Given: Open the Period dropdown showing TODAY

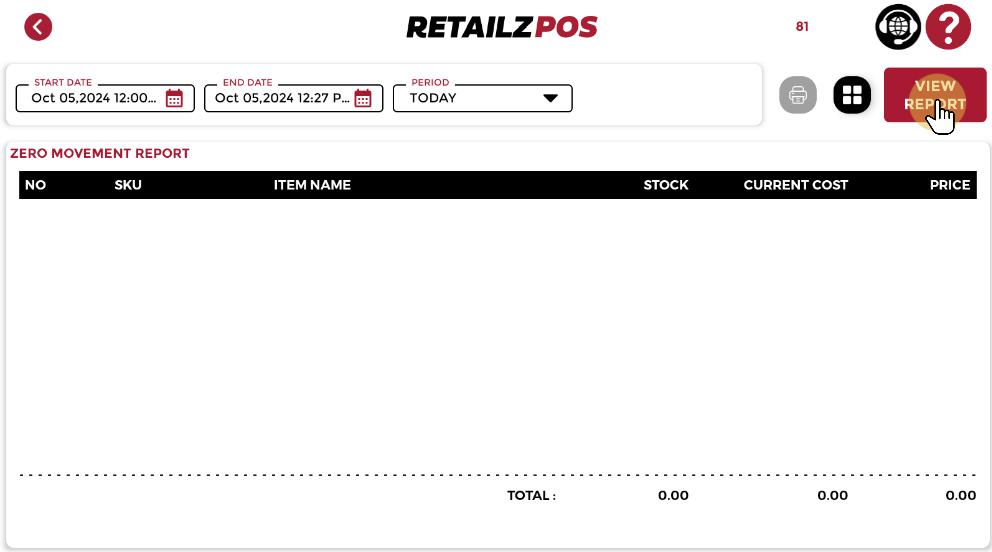Looking at the screenshot, I should coord(470,98).
